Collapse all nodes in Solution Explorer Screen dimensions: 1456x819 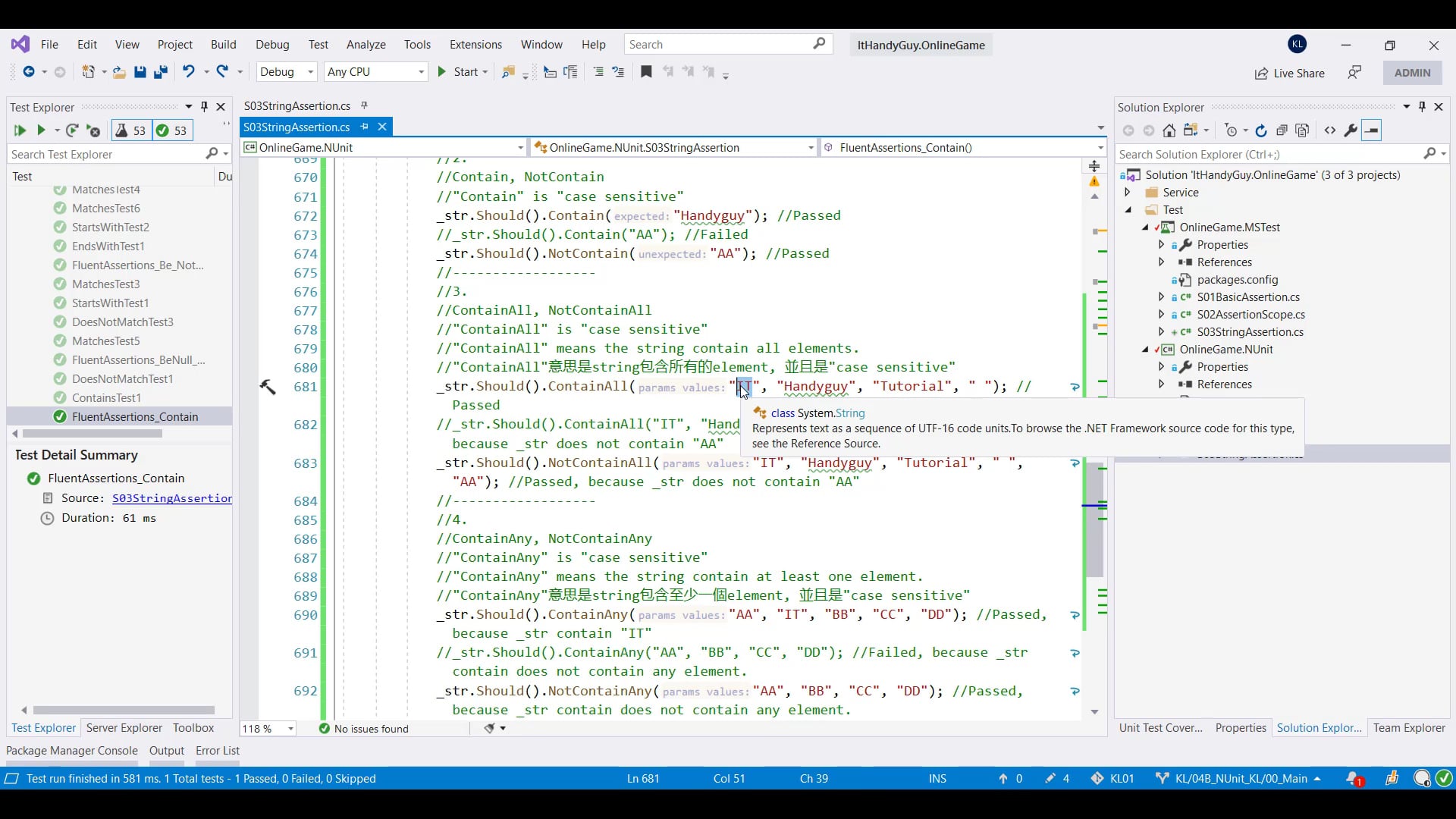[1282, 130]
